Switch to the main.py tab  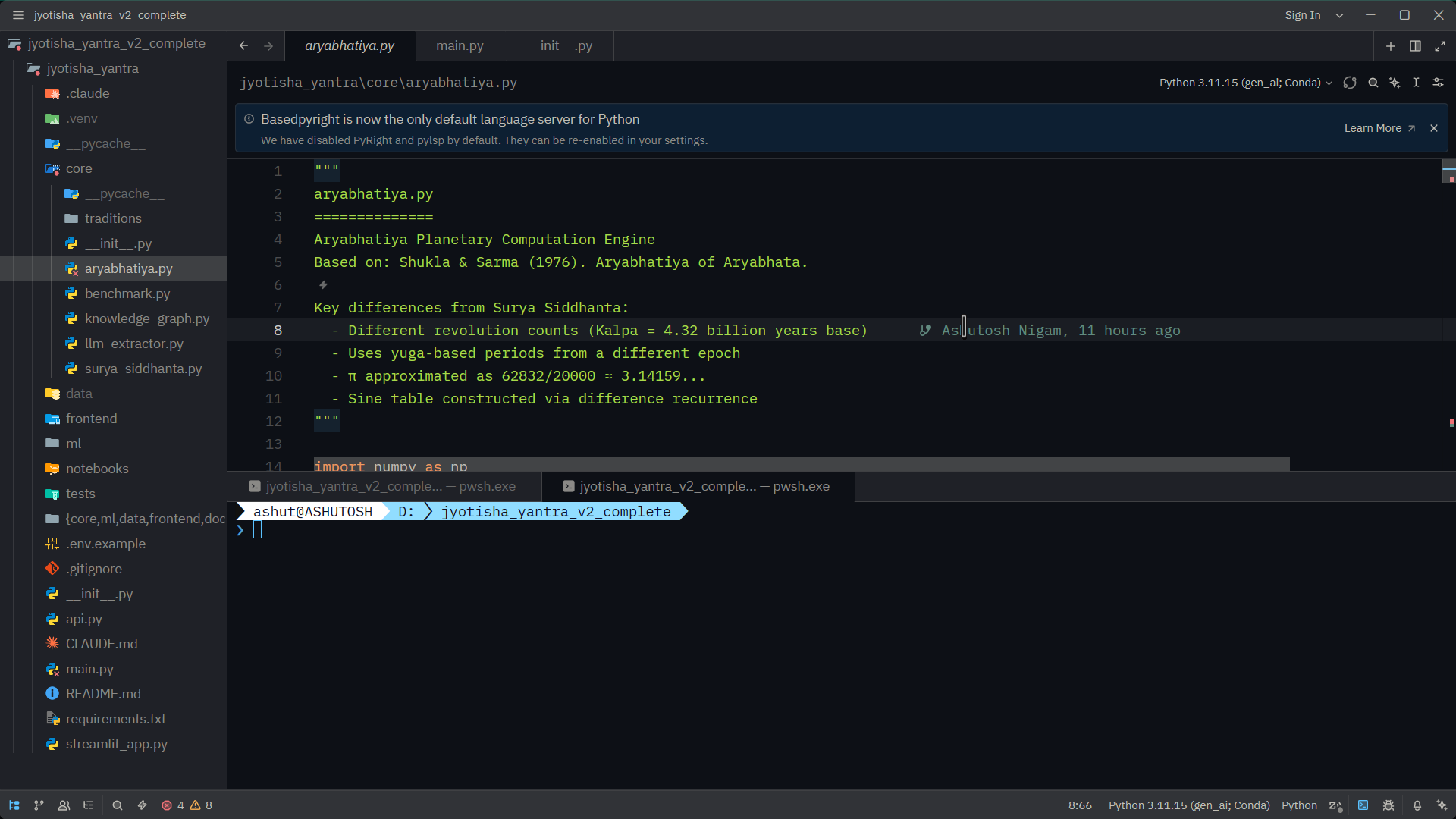point(460,45)
